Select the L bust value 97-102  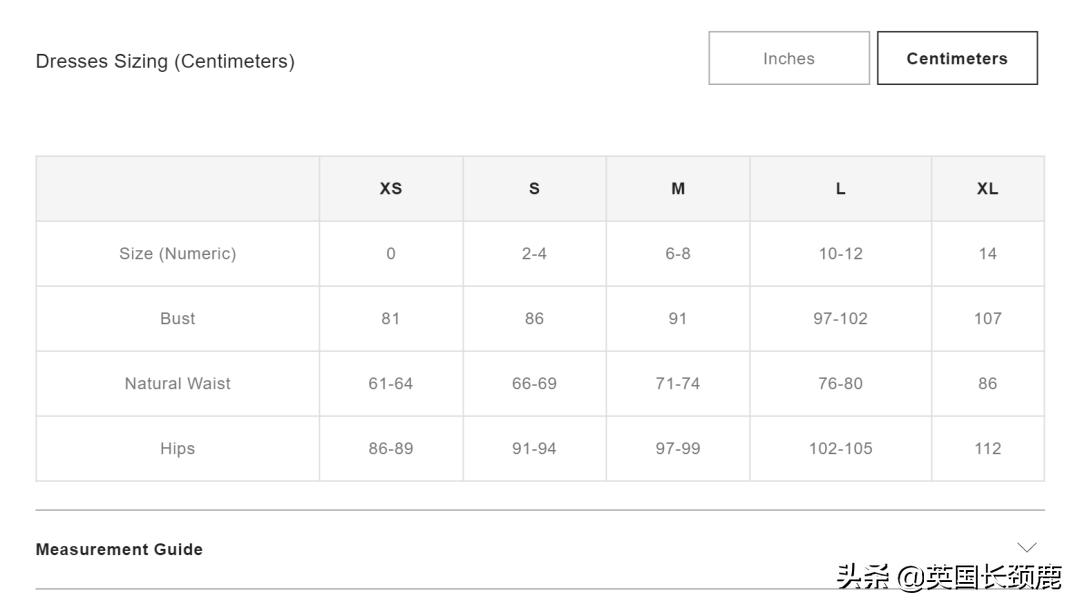pyautogui.click(x=840, y=319)
